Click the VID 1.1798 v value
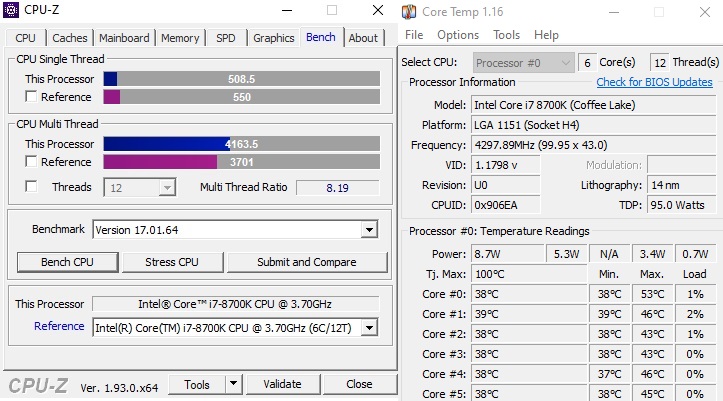723x401 pixels. click(x=505, y=165)
